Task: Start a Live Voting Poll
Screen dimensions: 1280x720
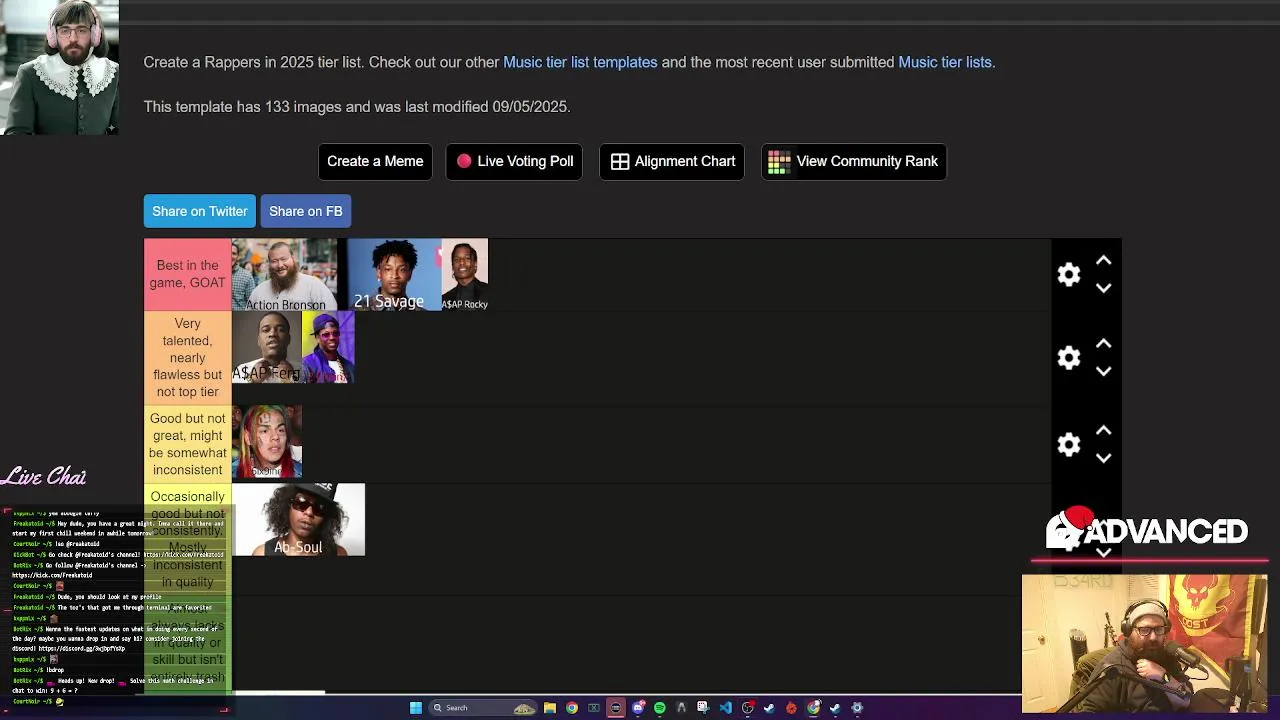Action: pos(515,161)
